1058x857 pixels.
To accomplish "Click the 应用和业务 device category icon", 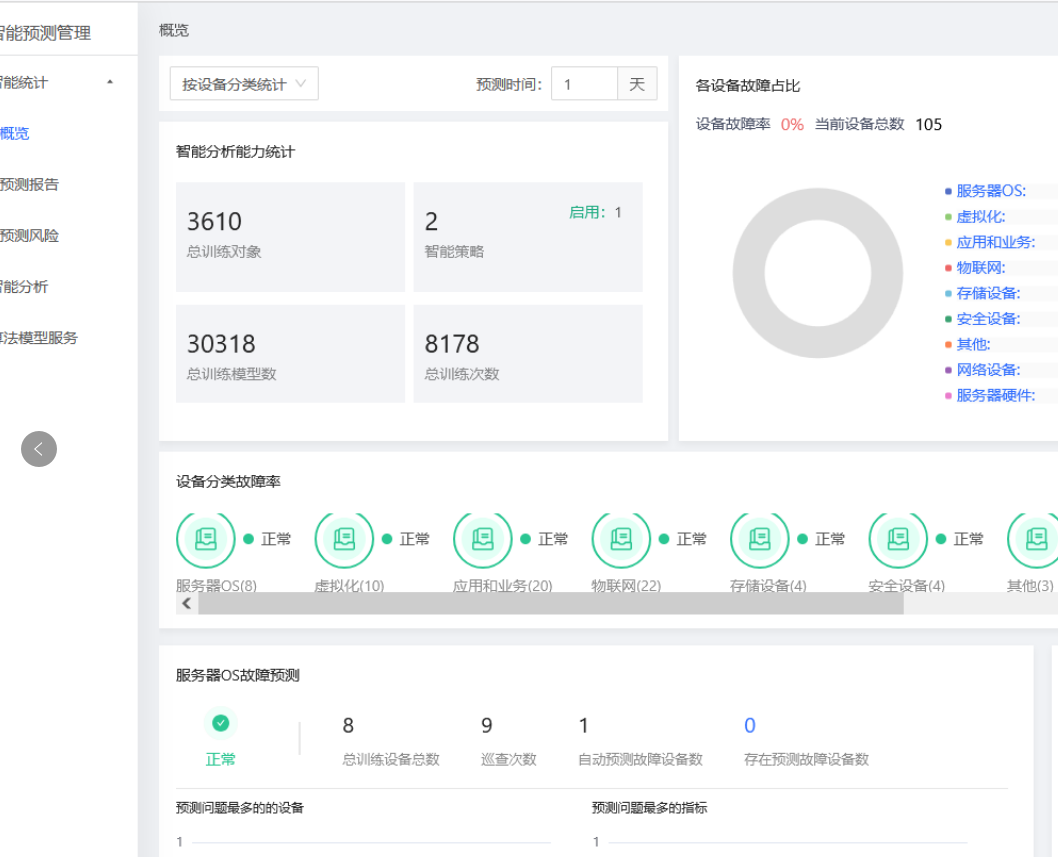I will pyautogui.click(x=482, y=538).
